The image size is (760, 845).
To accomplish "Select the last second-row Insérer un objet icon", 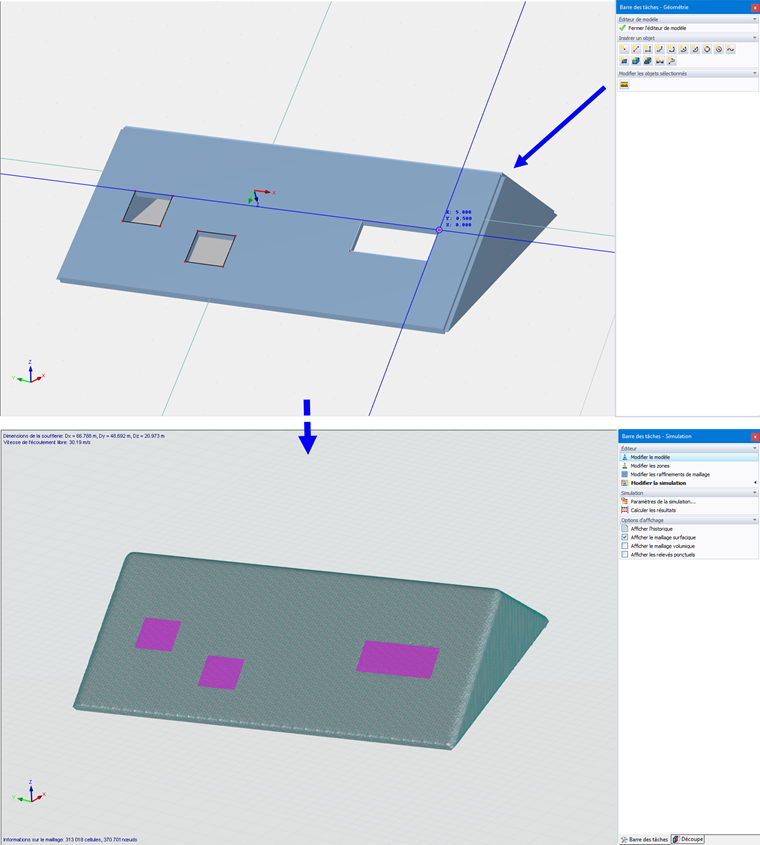I will pyautogui.click(x=672, y=61).
